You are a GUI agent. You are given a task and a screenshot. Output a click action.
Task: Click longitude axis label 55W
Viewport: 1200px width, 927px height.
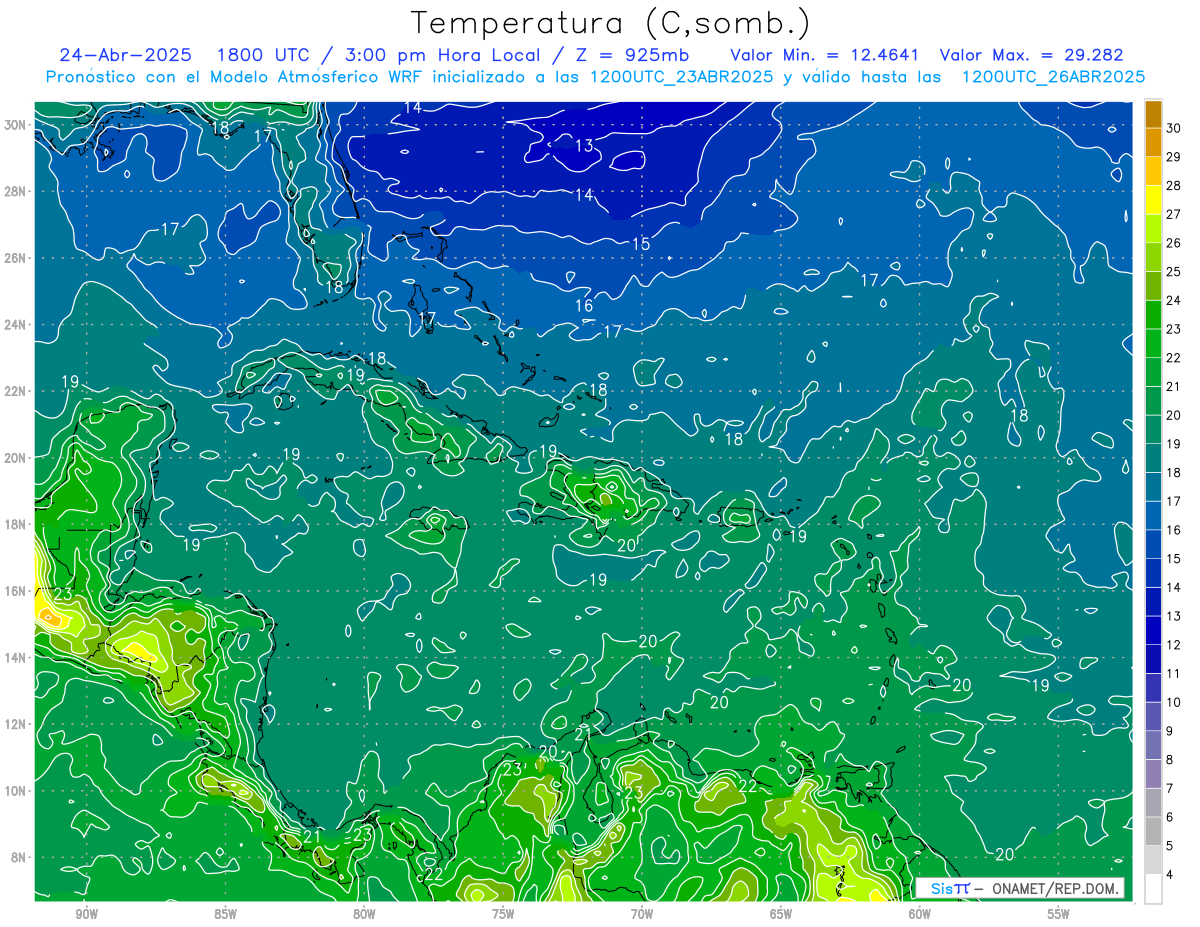(x=1058, y=914)
